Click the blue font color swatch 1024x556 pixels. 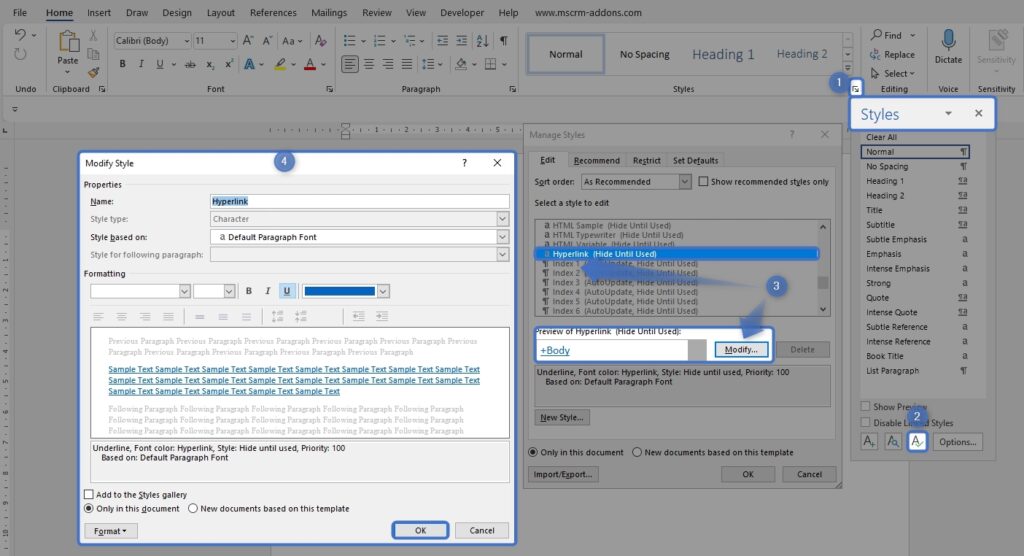click(x=340, y=291)
